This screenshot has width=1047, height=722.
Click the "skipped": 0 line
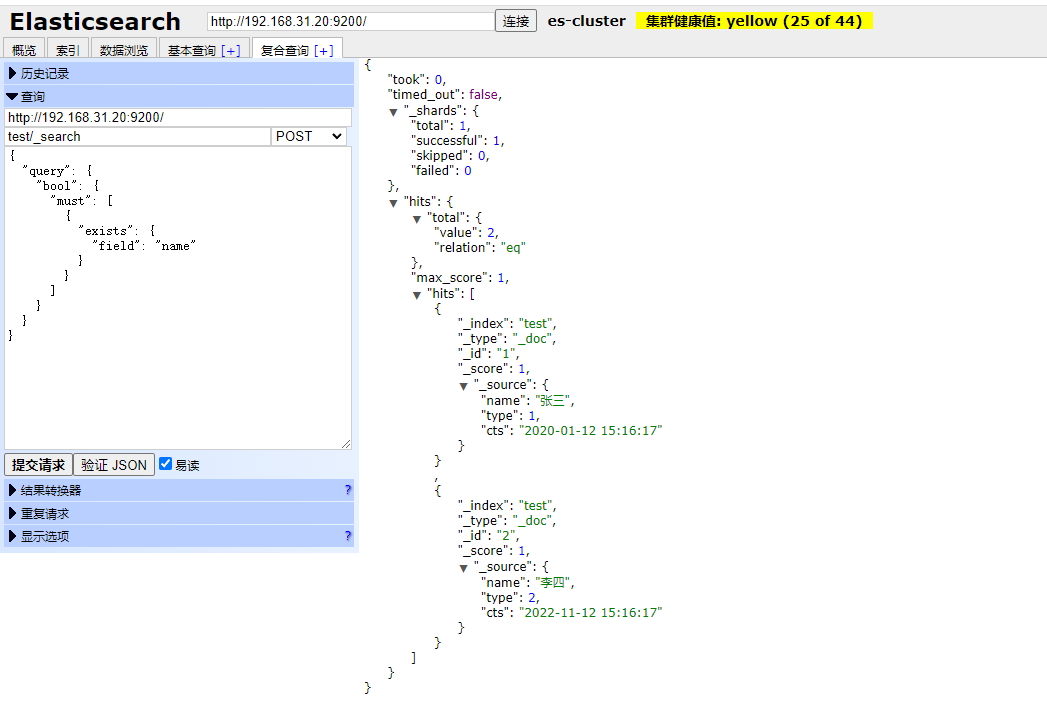(x=450, y=156)
